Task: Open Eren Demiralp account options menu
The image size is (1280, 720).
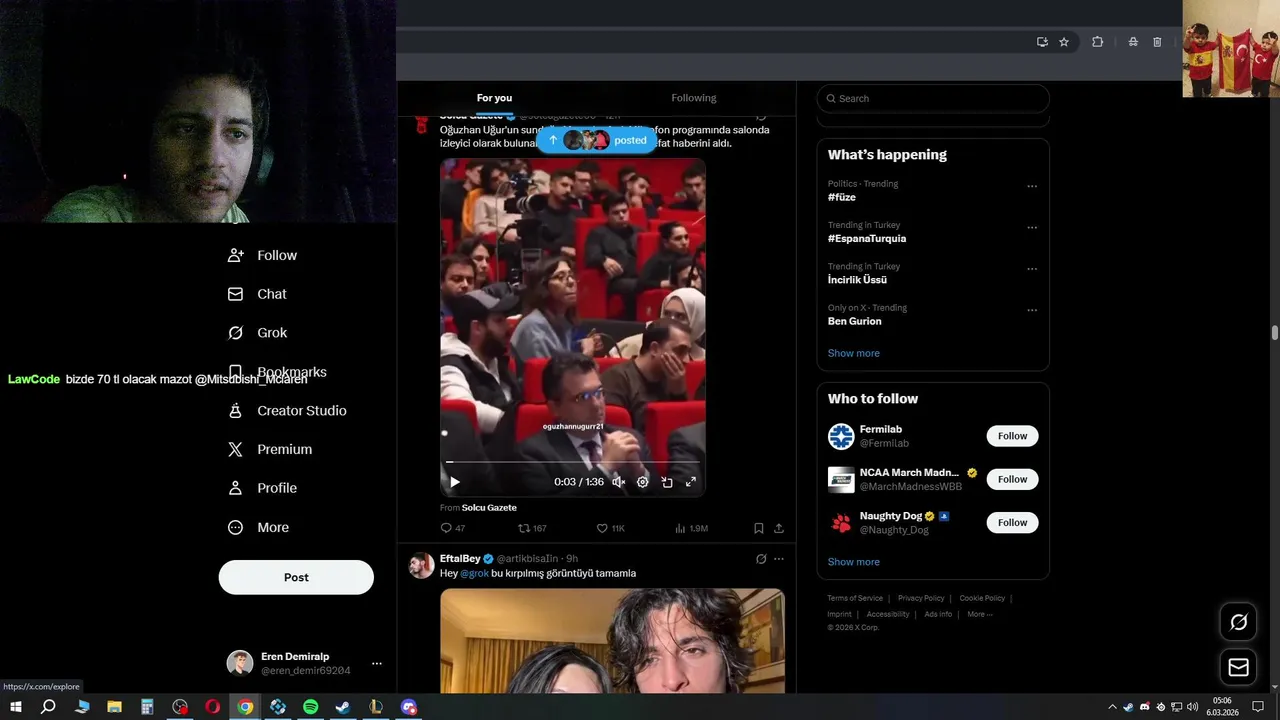Action: click(x=377, y=663)
